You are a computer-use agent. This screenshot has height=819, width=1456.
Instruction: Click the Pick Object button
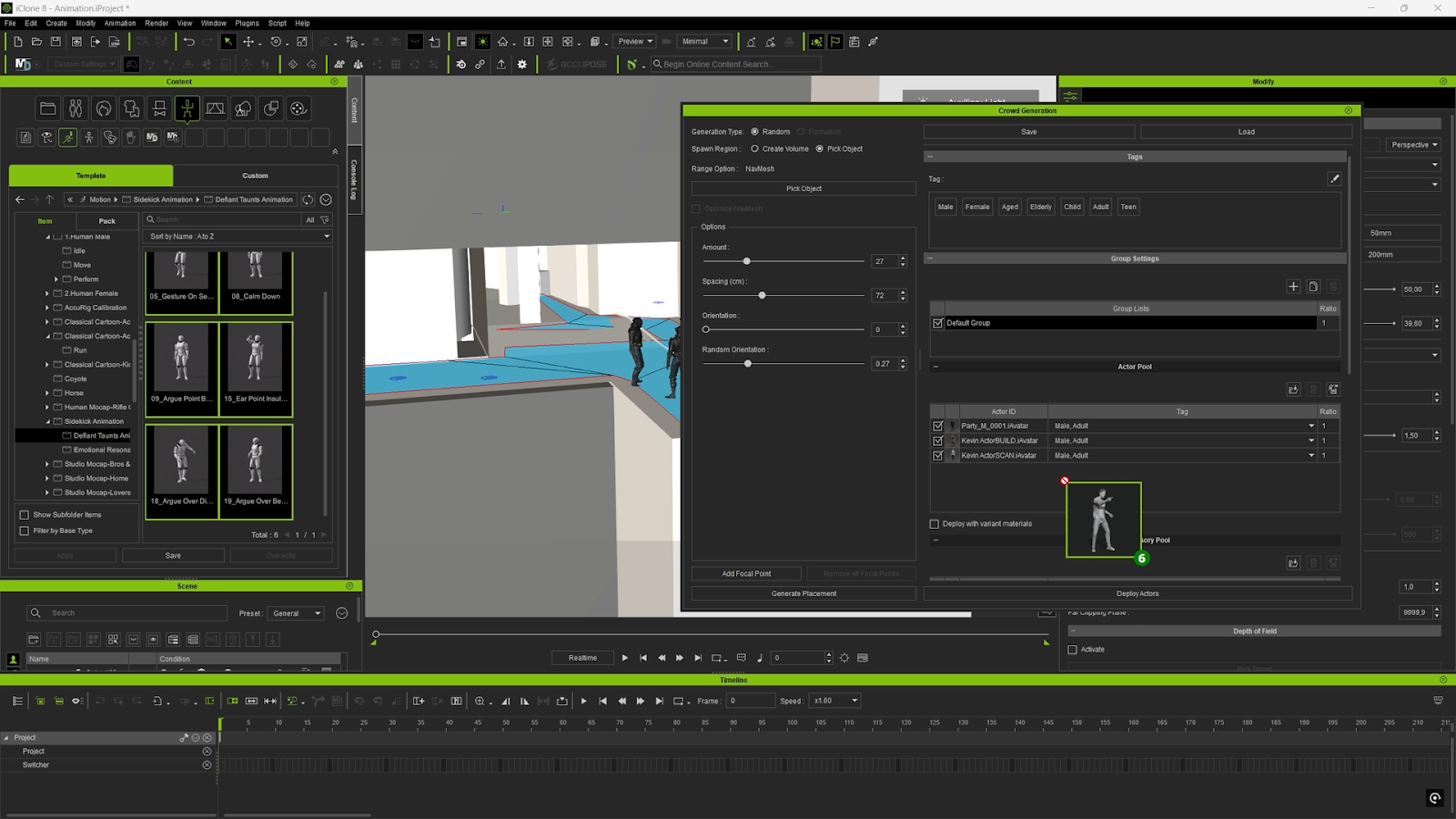click(x=804, y=188)
